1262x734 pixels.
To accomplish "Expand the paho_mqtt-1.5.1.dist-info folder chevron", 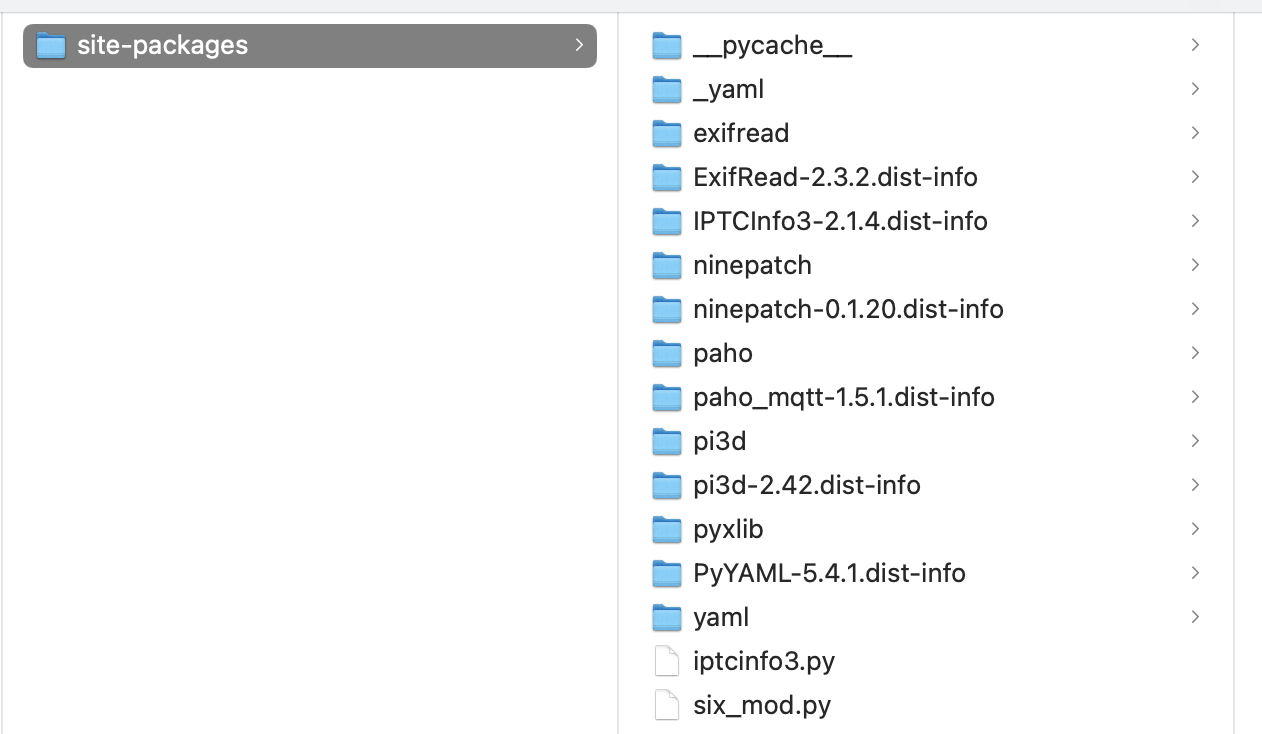I will coord(1194,397).
